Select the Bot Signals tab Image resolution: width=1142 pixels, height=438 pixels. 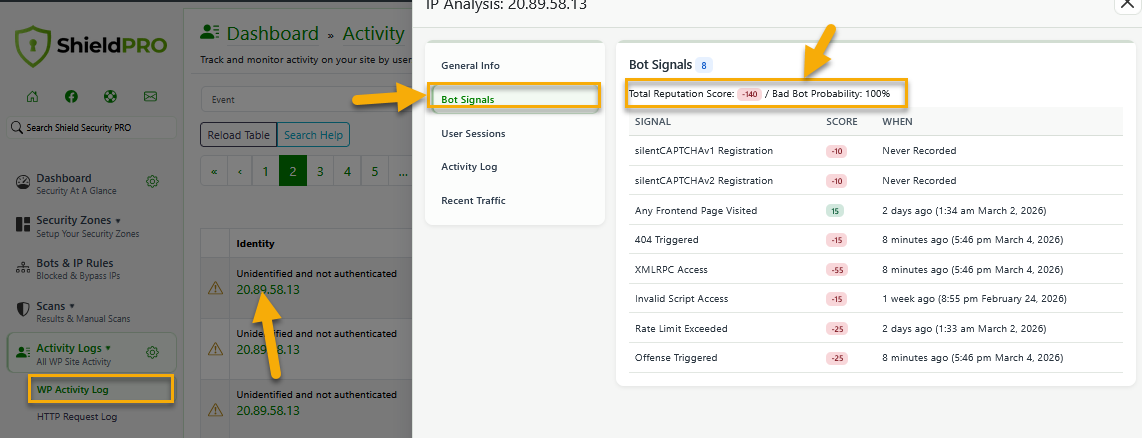pos(515,98)
